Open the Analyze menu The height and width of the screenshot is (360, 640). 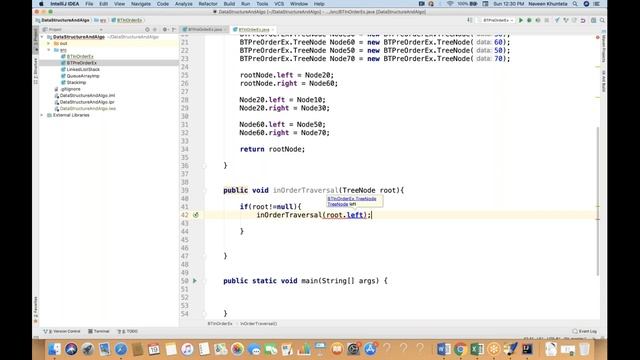[184, 4]
